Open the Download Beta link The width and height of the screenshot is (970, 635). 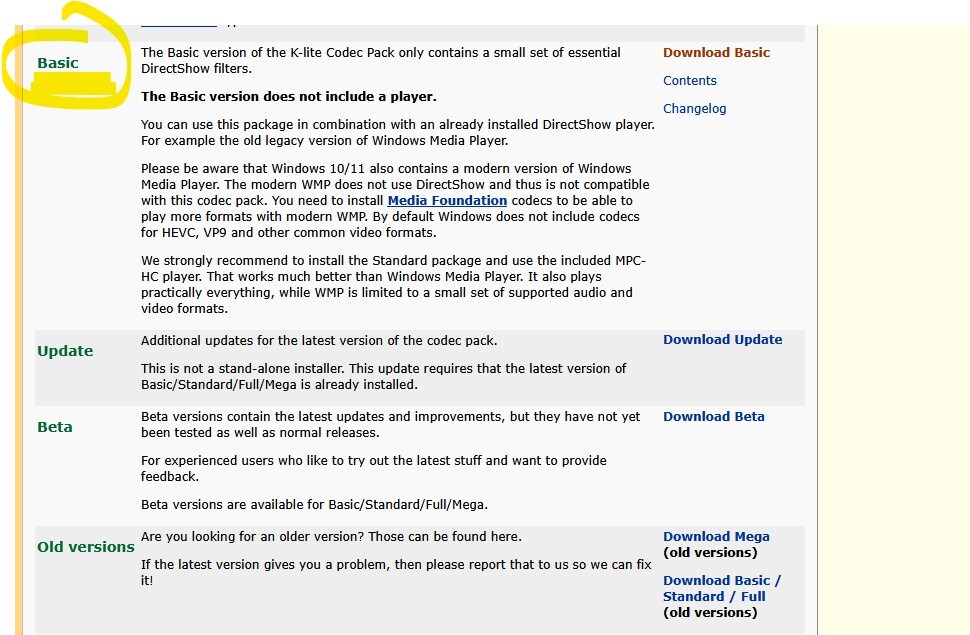[x=713, y=417]
